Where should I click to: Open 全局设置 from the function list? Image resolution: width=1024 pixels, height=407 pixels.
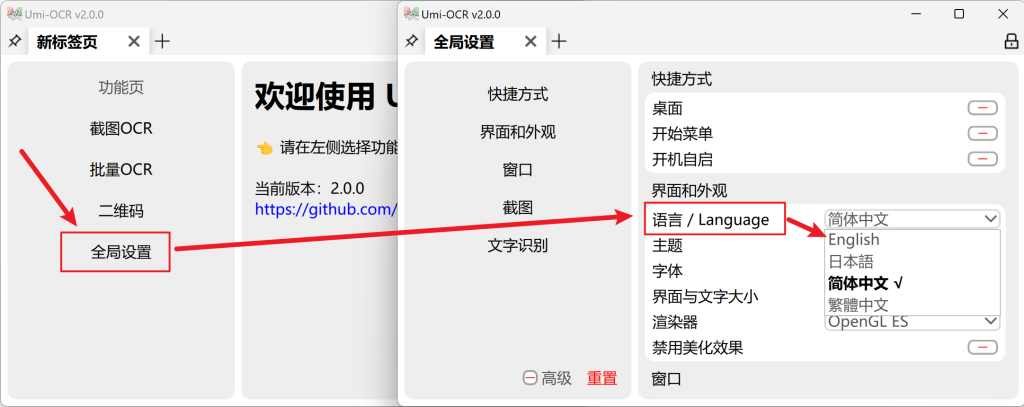click(121, 252)
